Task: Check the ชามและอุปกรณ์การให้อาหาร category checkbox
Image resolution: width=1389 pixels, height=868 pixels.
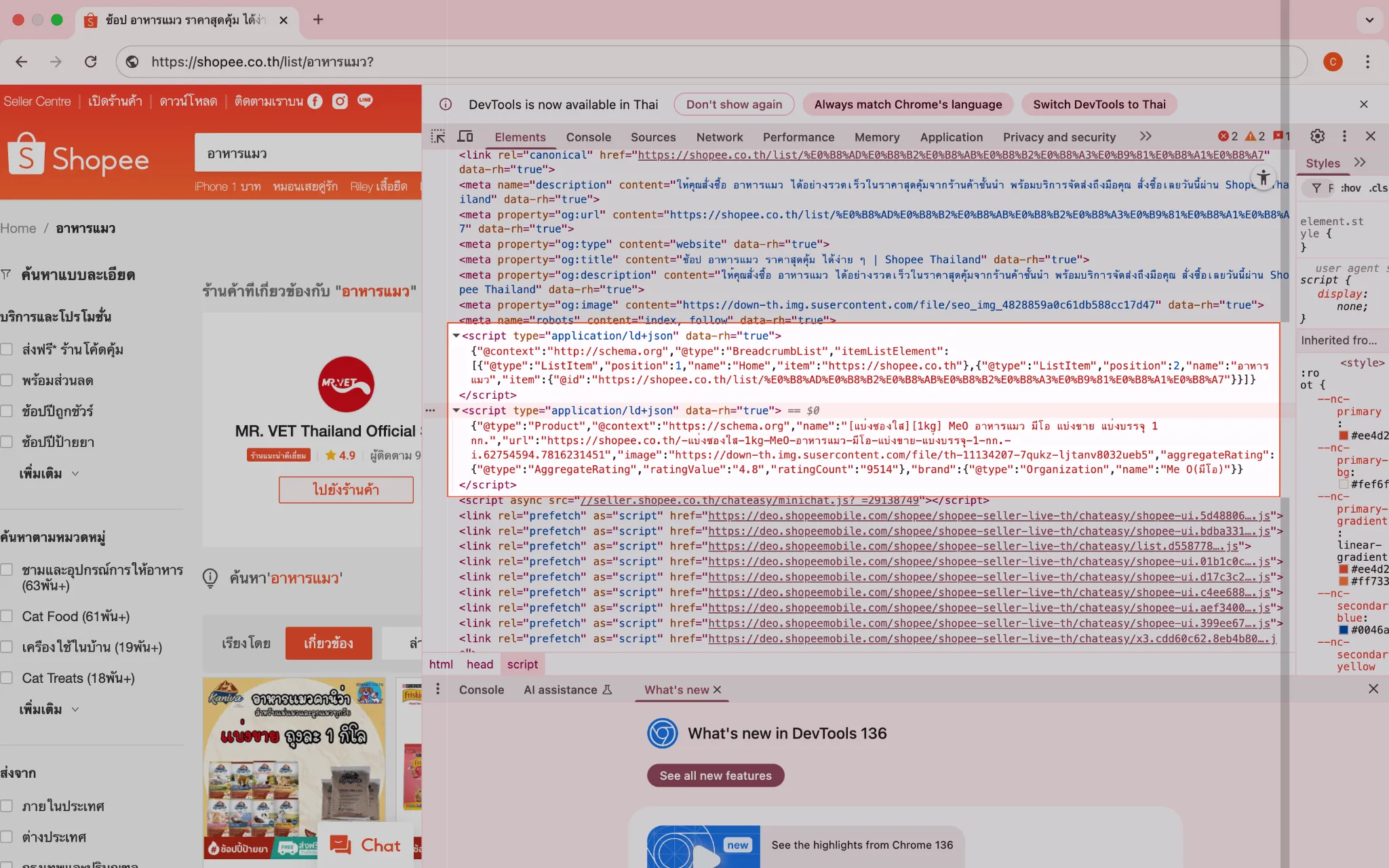Action: click(7, 570)
